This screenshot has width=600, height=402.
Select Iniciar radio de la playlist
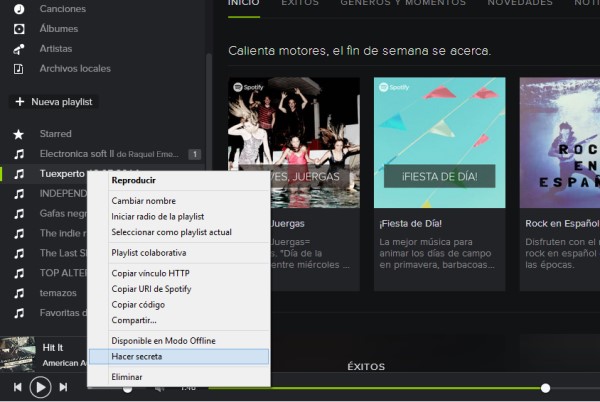click(179, 216)
